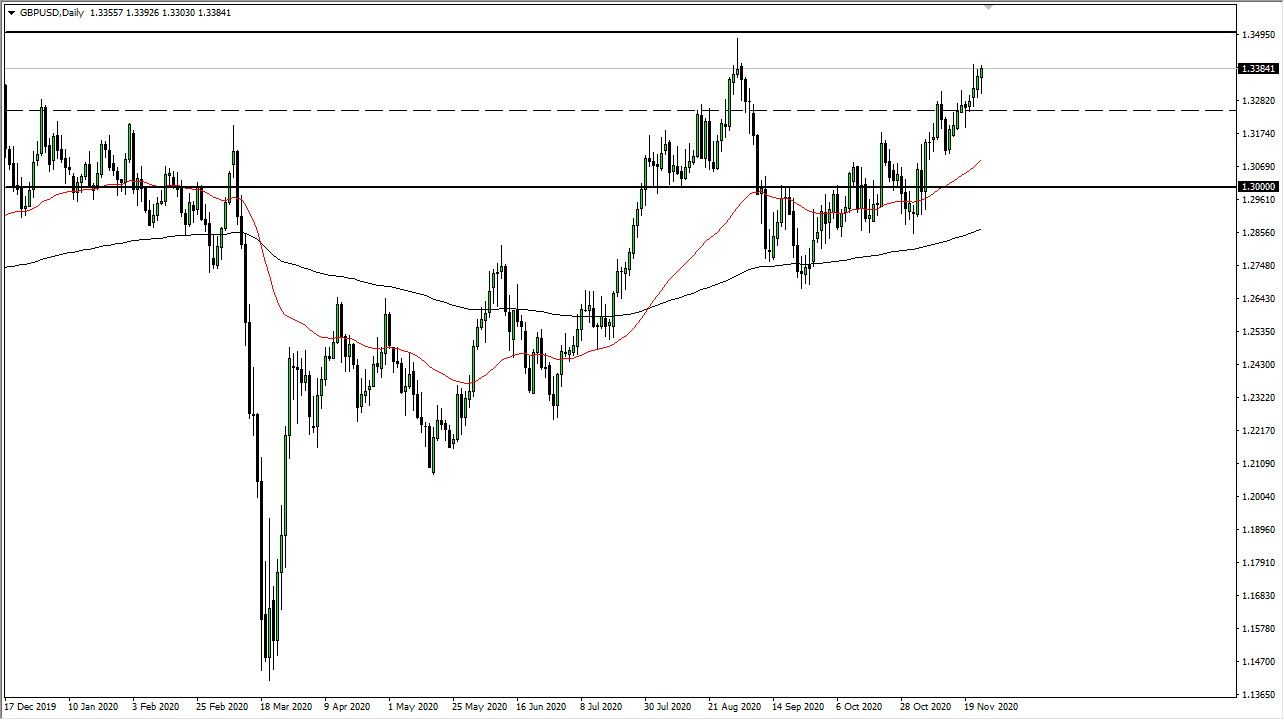1284x720 pixels.
Task: Select the 1.34950 price scale label
Action: click(x=1256, y=33)
